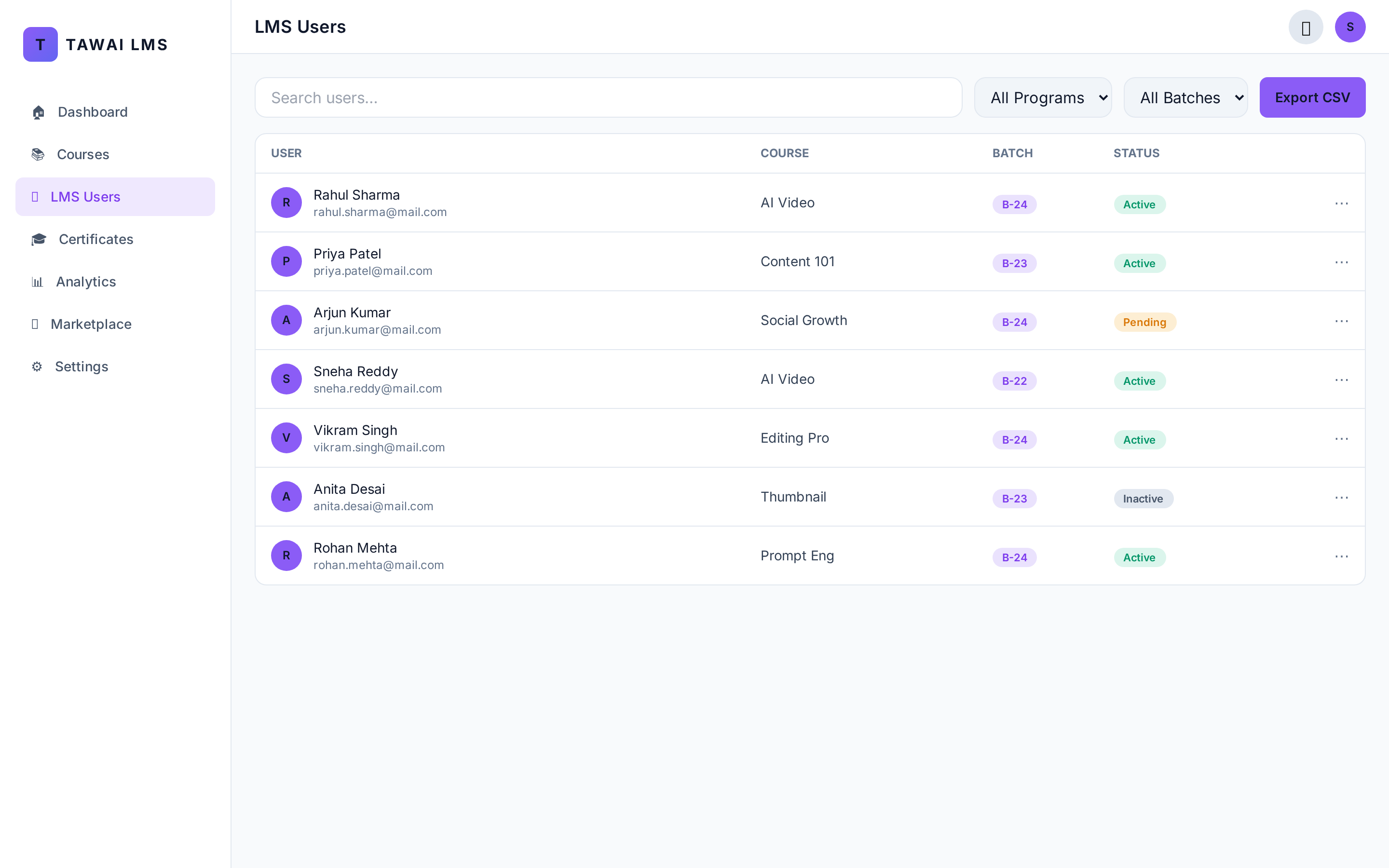This screenshot has width=1389, height=868.
Task: Click the name Rohan Mehta
Action: coord(354,548)
